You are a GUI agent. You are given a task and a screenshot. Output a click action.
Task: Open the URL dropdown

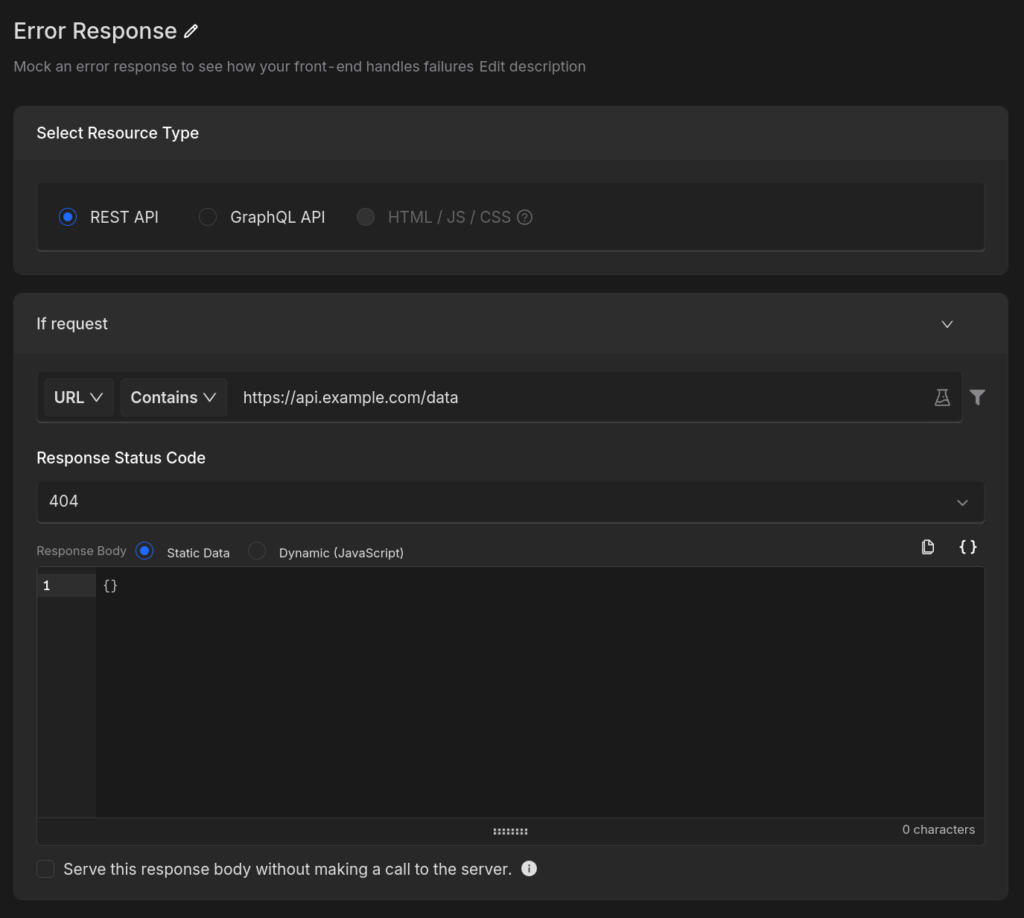tap(78, 398)
